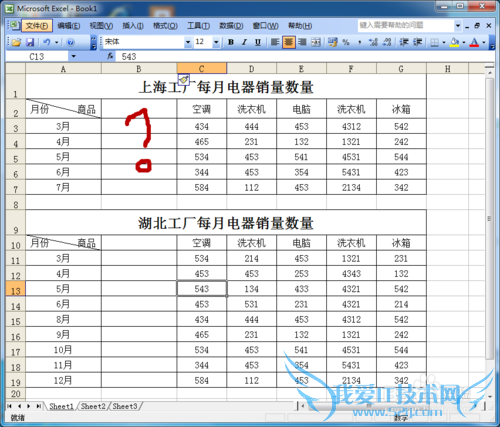The height and width of the screenshot is (427, 500).
Task: Open the 视图(V) menu
Action: pos(101,26)
